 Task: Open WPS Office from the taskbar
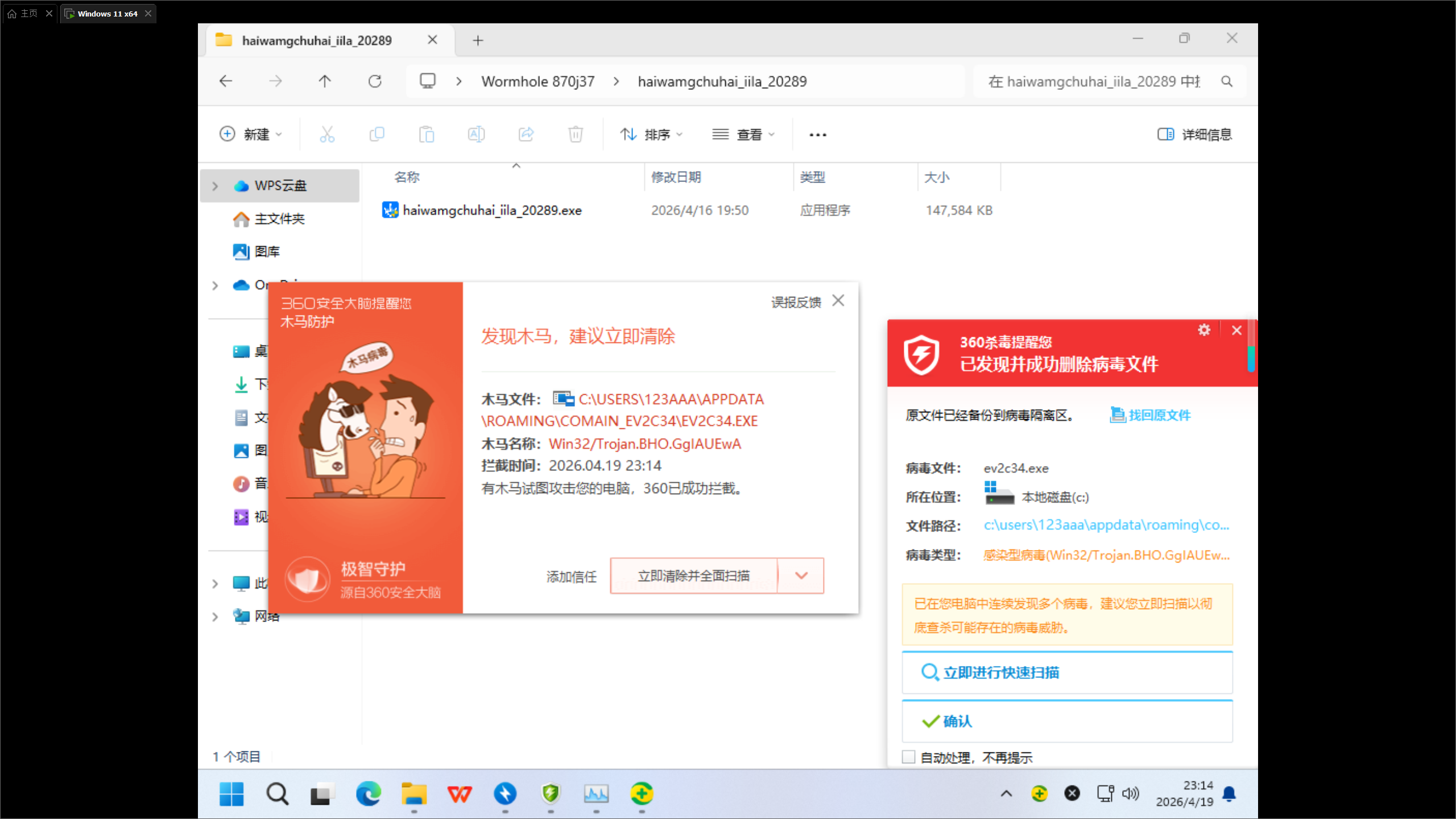point(460,793)
